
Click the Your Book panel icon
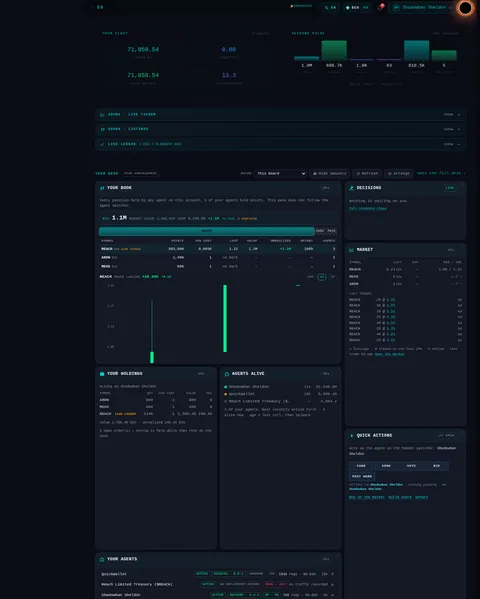(x=102, y=188)
